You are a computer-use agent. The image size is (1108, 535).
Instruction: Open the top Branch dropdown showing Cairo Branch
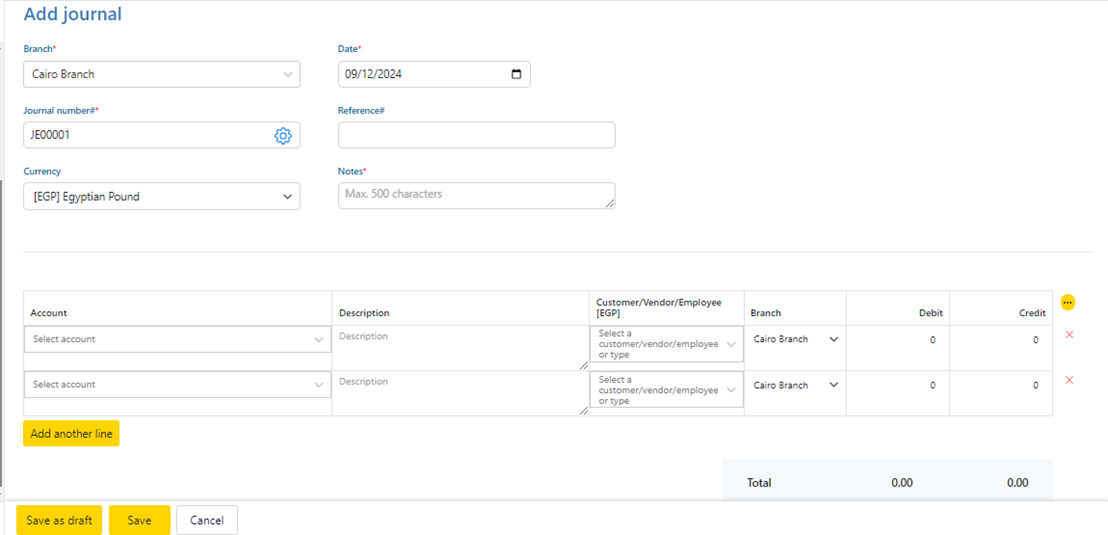(161, 74)
